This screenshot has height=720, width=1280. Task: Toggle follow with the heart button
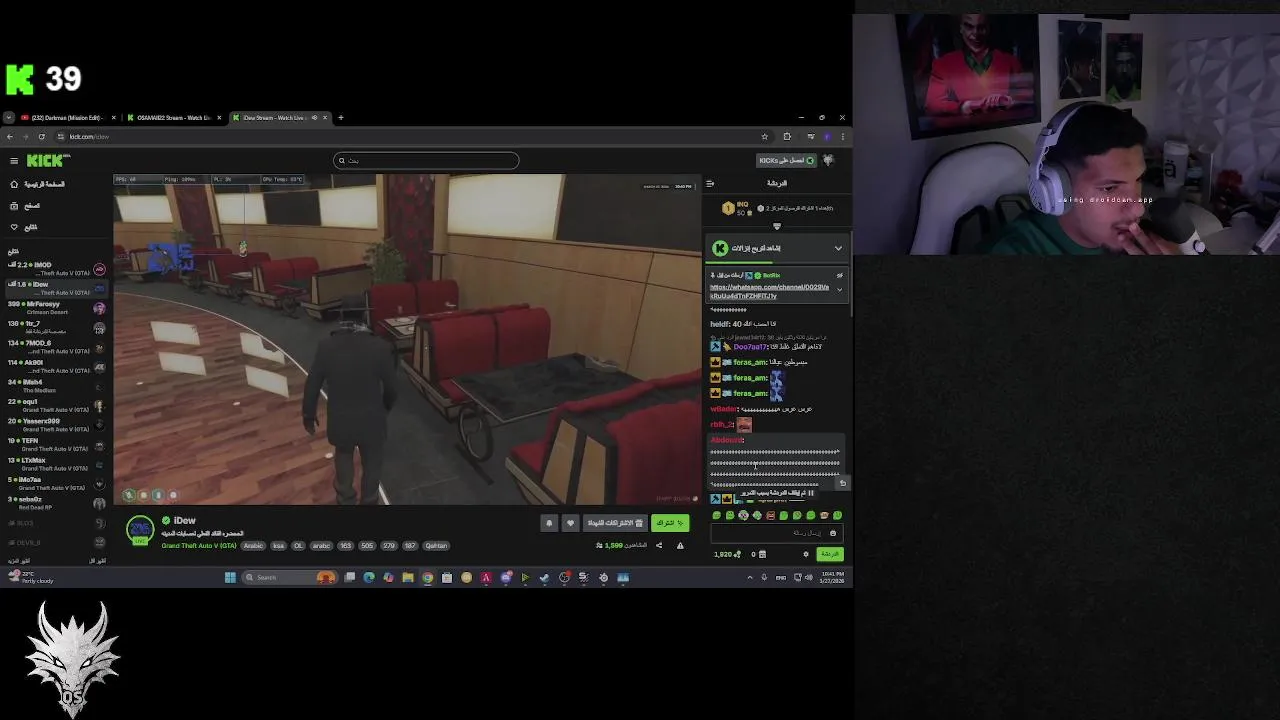(570, 523)
